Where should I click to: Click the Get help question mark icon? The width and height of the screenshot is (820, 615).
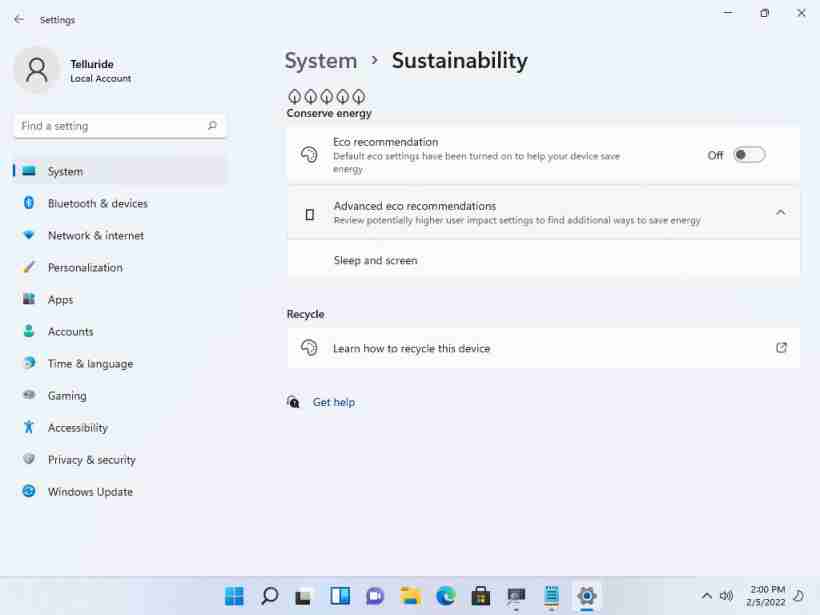tap(293, 402)
